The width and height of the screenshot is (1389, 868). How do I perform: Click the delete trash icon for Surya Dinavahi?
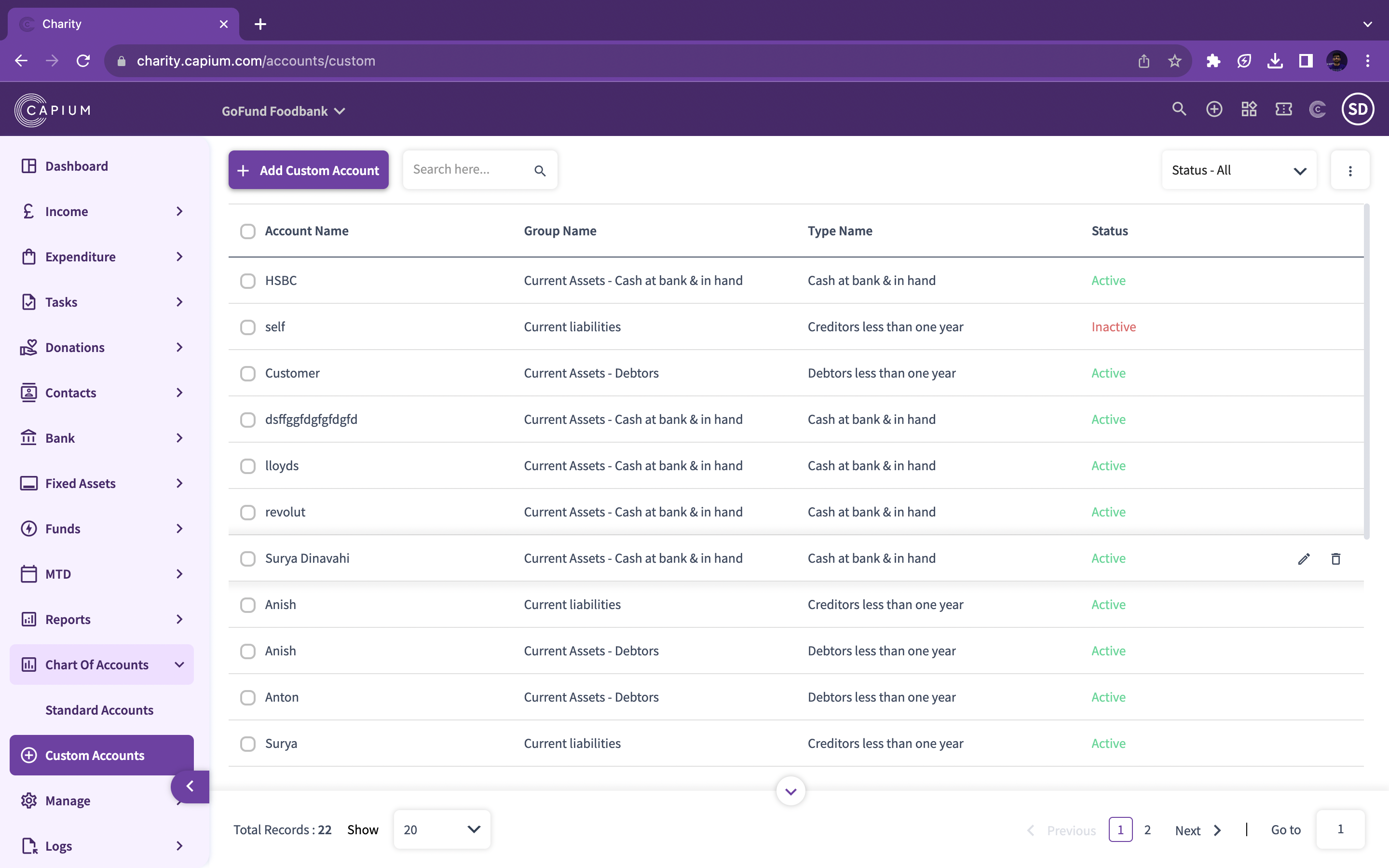point(1335,558)
